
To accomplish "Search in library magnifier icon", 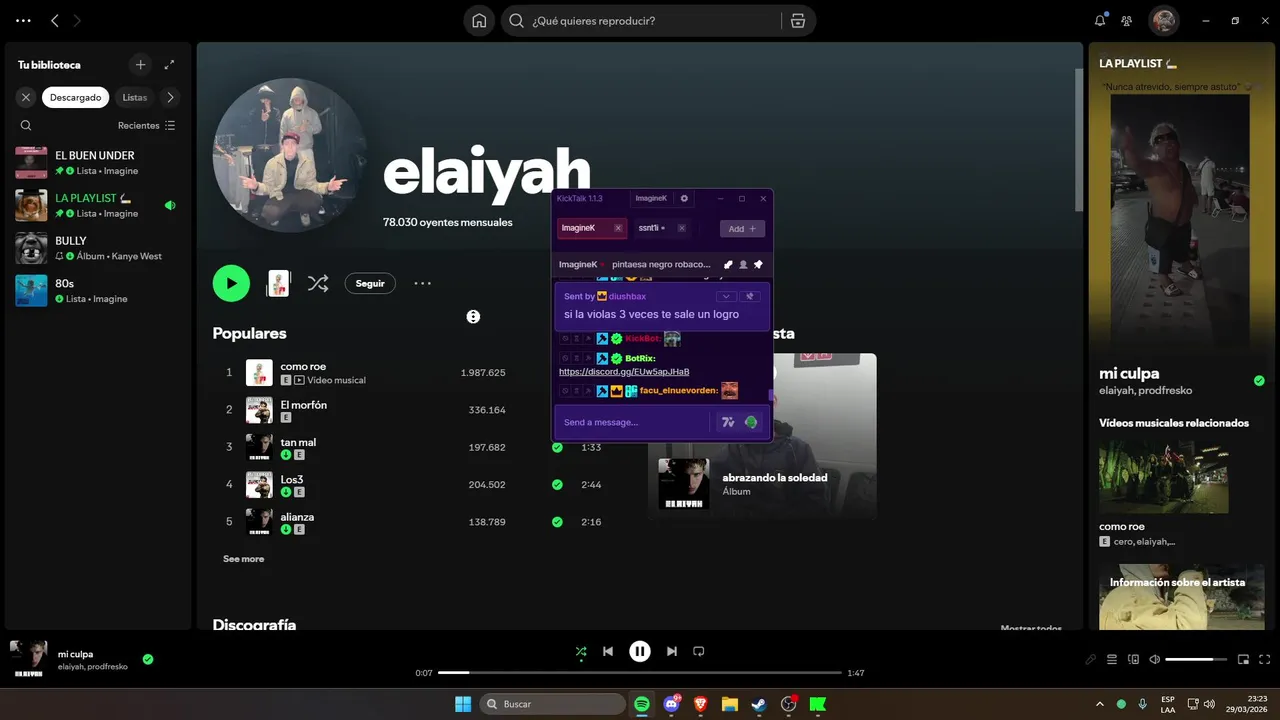I will coord(26,125).
